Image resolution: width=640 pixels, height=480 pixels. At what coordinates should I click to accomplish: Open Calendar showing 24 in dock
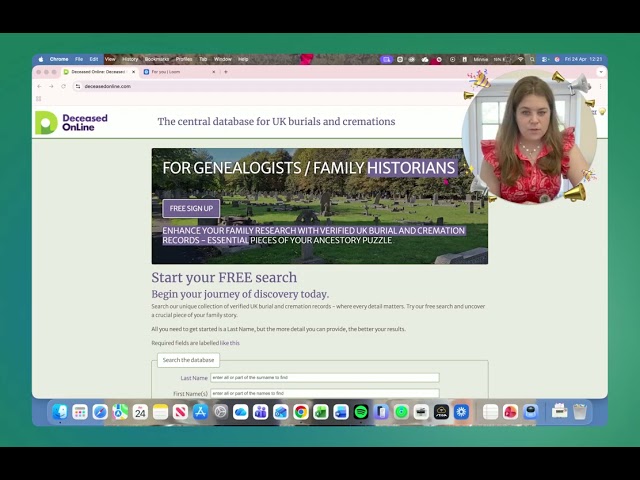(x=140, y=412)
